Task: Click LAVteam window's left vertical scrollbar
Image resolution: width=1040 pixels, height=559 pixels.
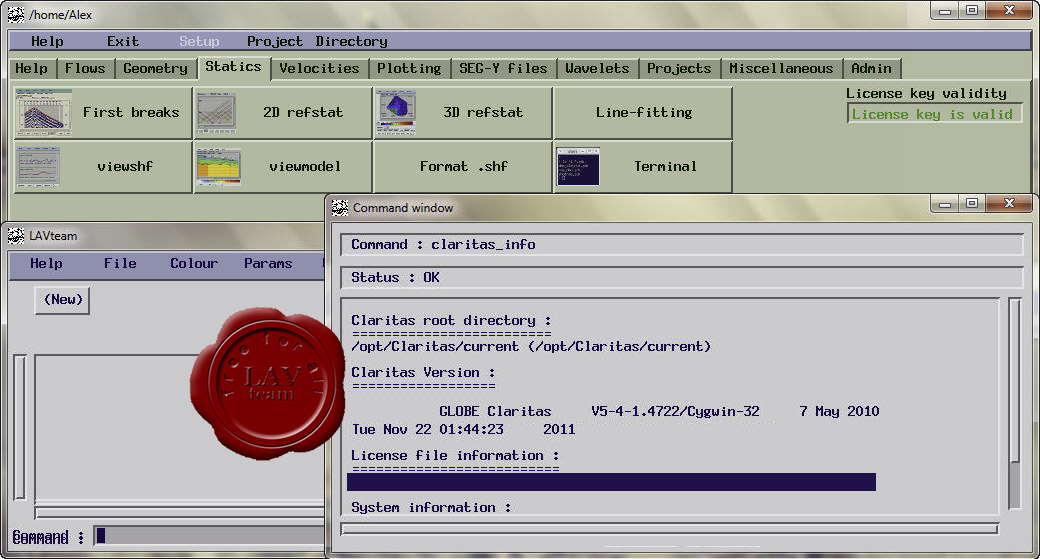Action: 20,427
